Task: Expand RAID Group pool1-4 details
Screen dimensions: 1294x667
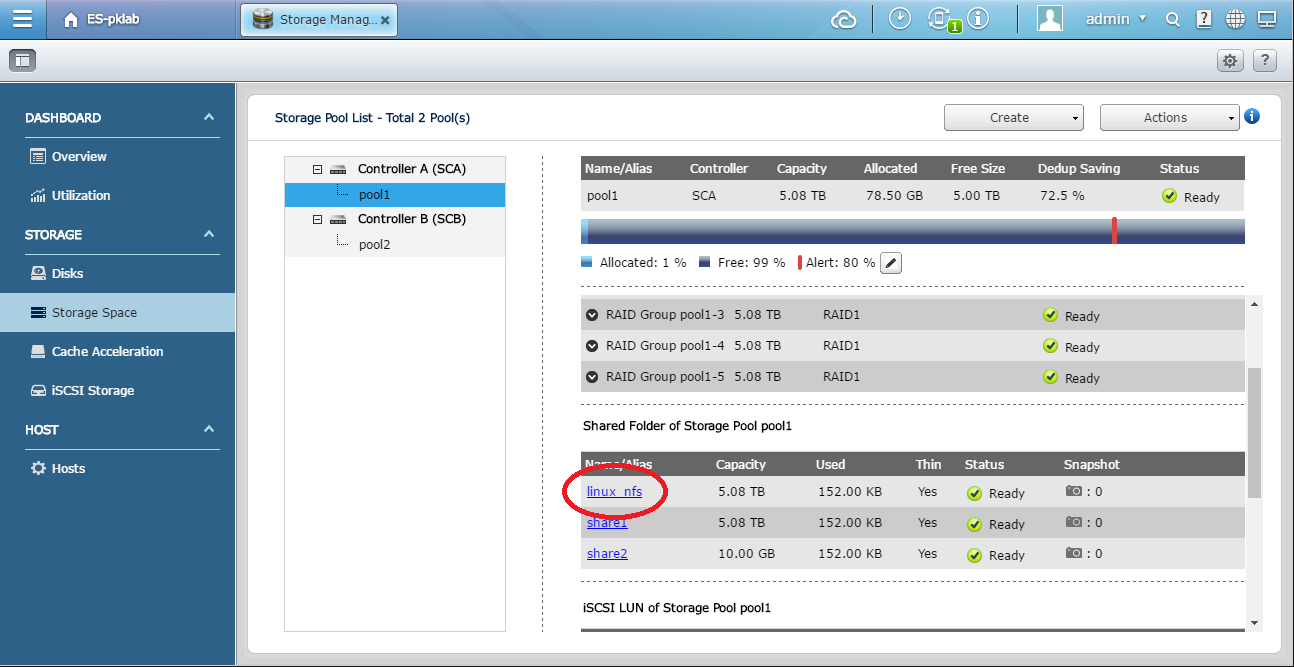Action: tap(592, 346)
